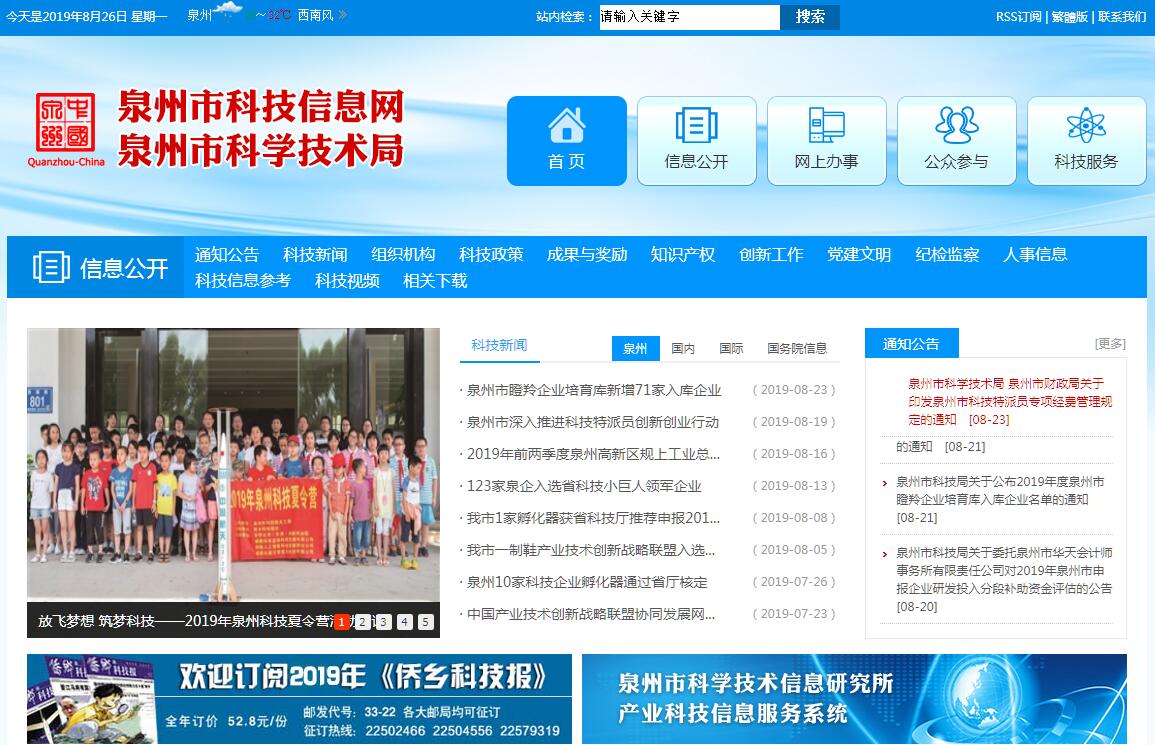Select slideshow page indicator 2
This screenshot has width=1155, height=745.
[363, 622]
